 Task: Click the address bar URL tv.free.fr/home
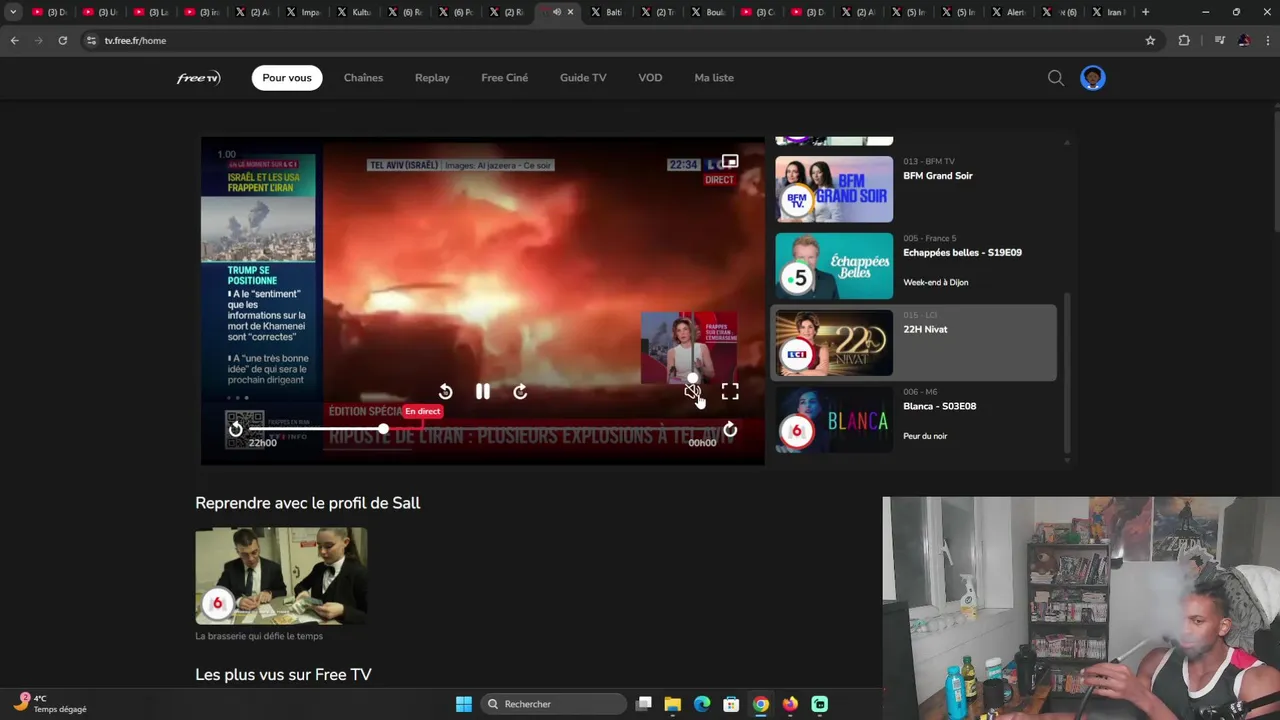[x=135, y=41]
